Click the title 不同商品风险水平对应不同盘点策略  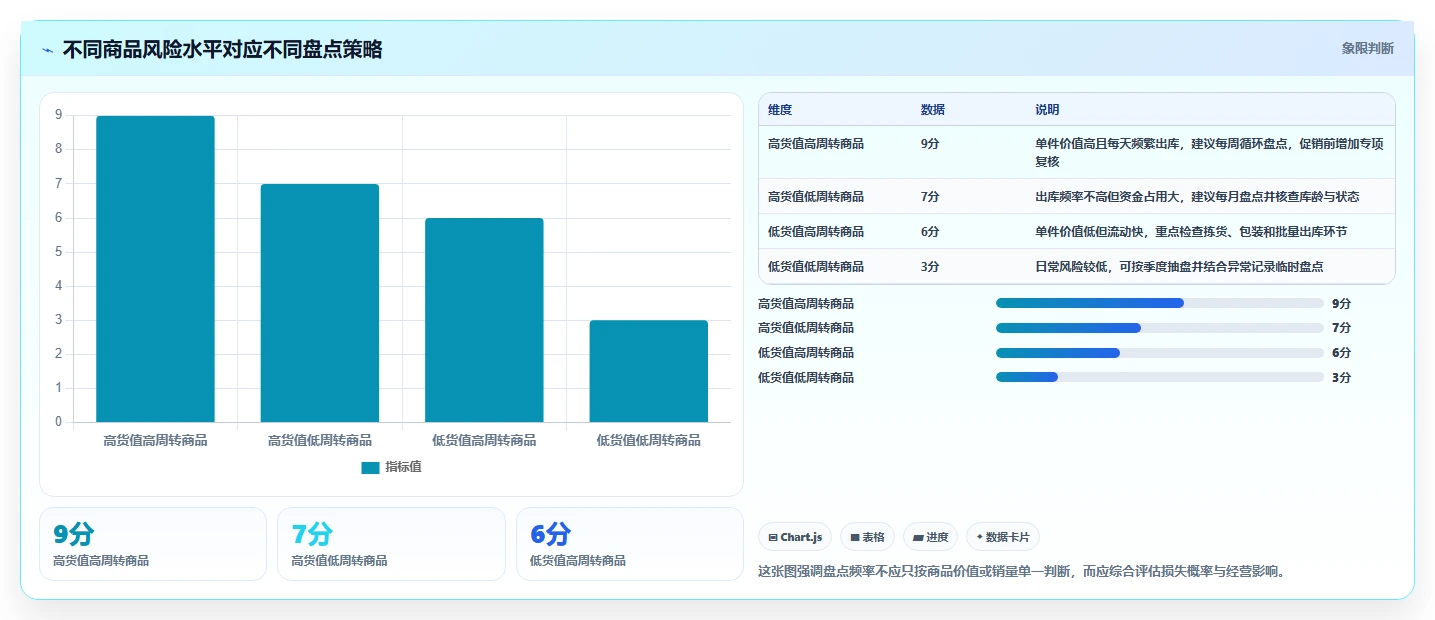(222, 50)
